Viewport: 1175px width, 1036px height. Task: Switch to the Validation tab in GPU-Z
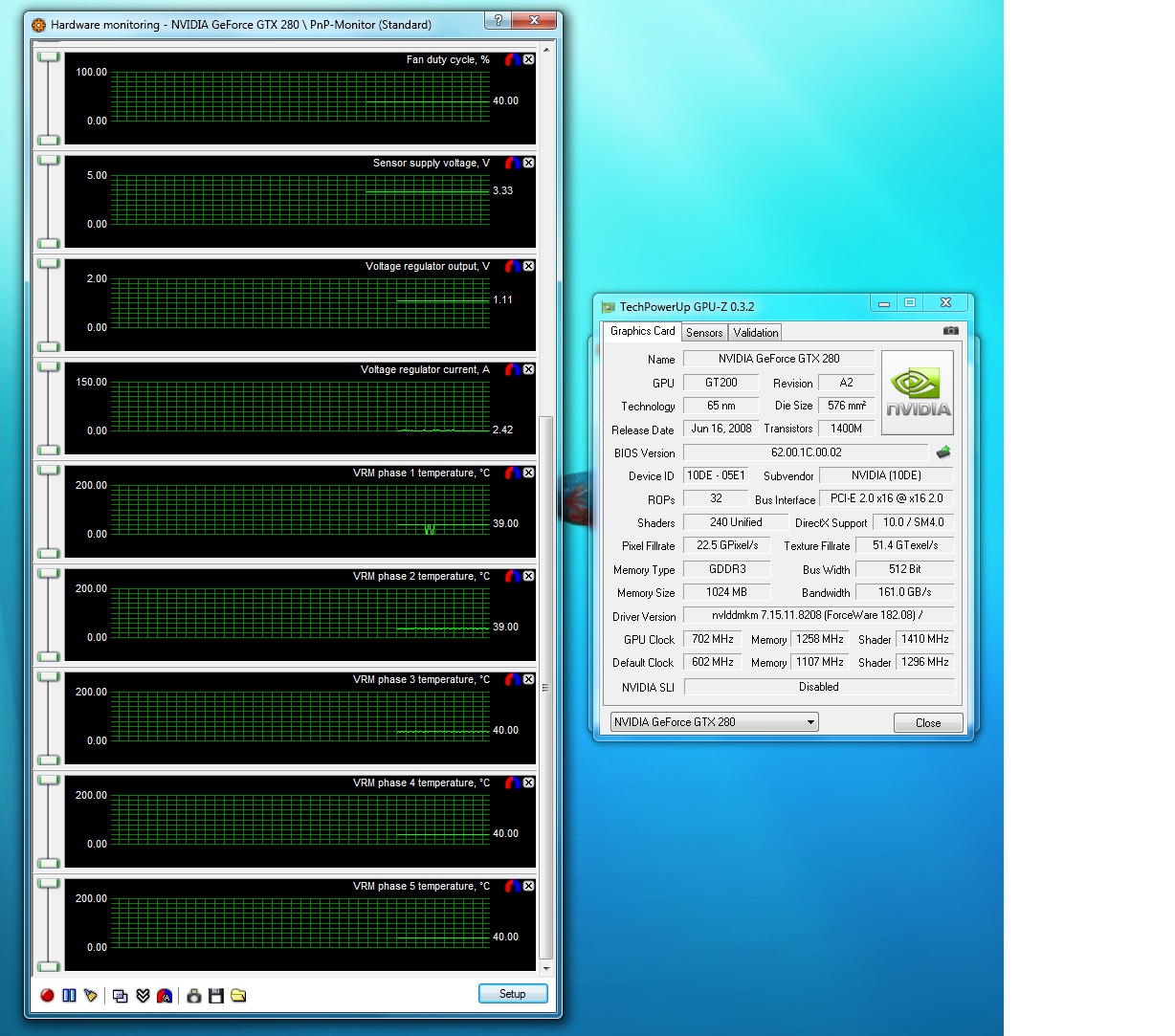click(x=756, y=333)
